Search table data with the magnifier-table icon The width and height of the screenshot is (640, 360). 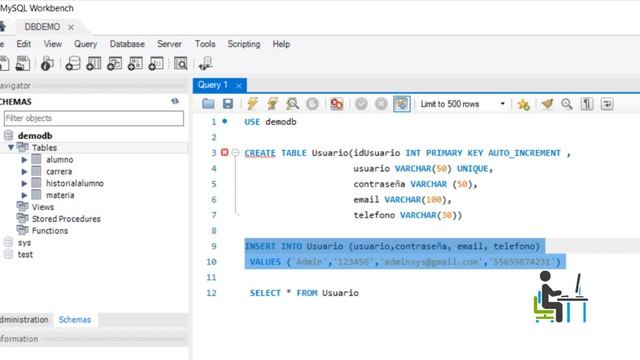point(180,64)
